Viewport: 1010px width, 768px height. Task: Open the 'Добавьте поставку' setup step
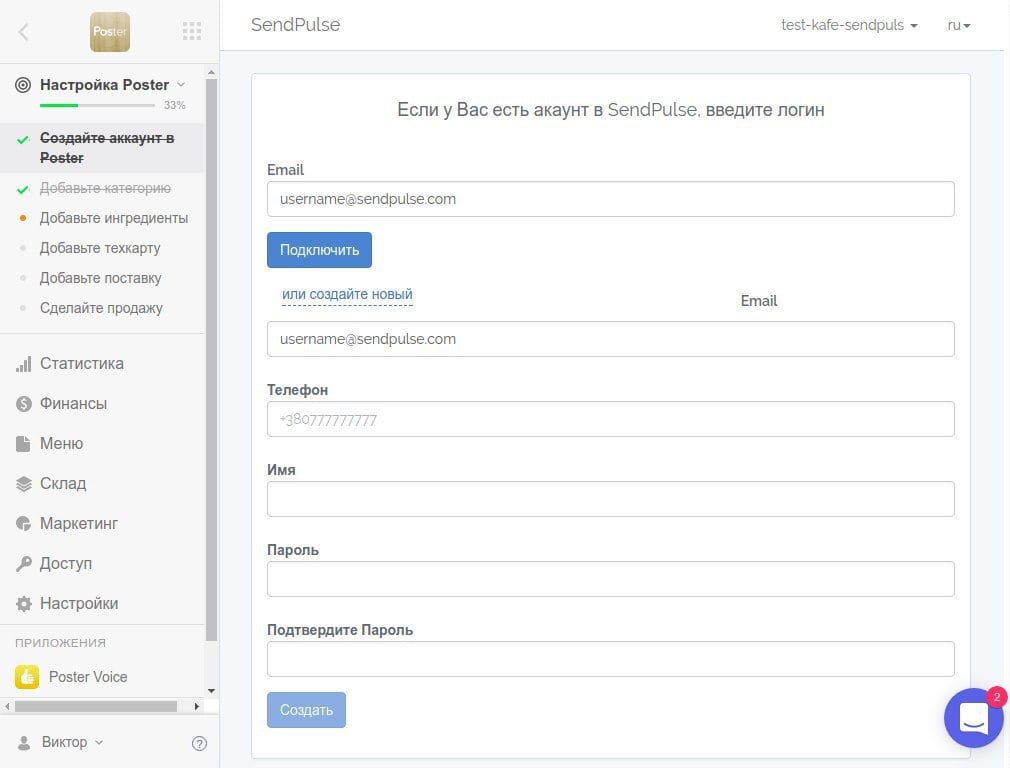[x=100, y=278]
